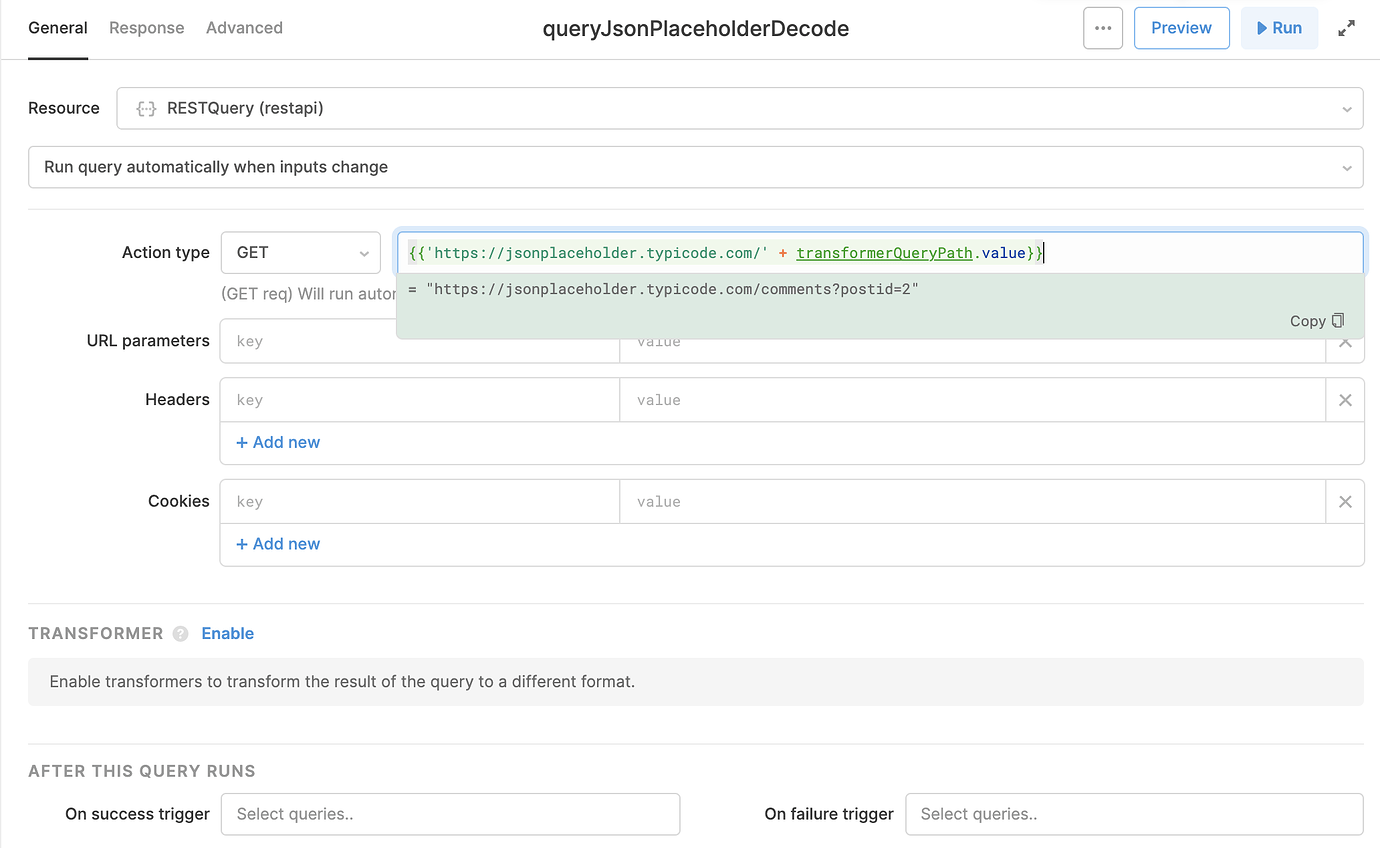
Task: Switch to the Response tab
Action: pyautogui.click(x=146, y=28)
